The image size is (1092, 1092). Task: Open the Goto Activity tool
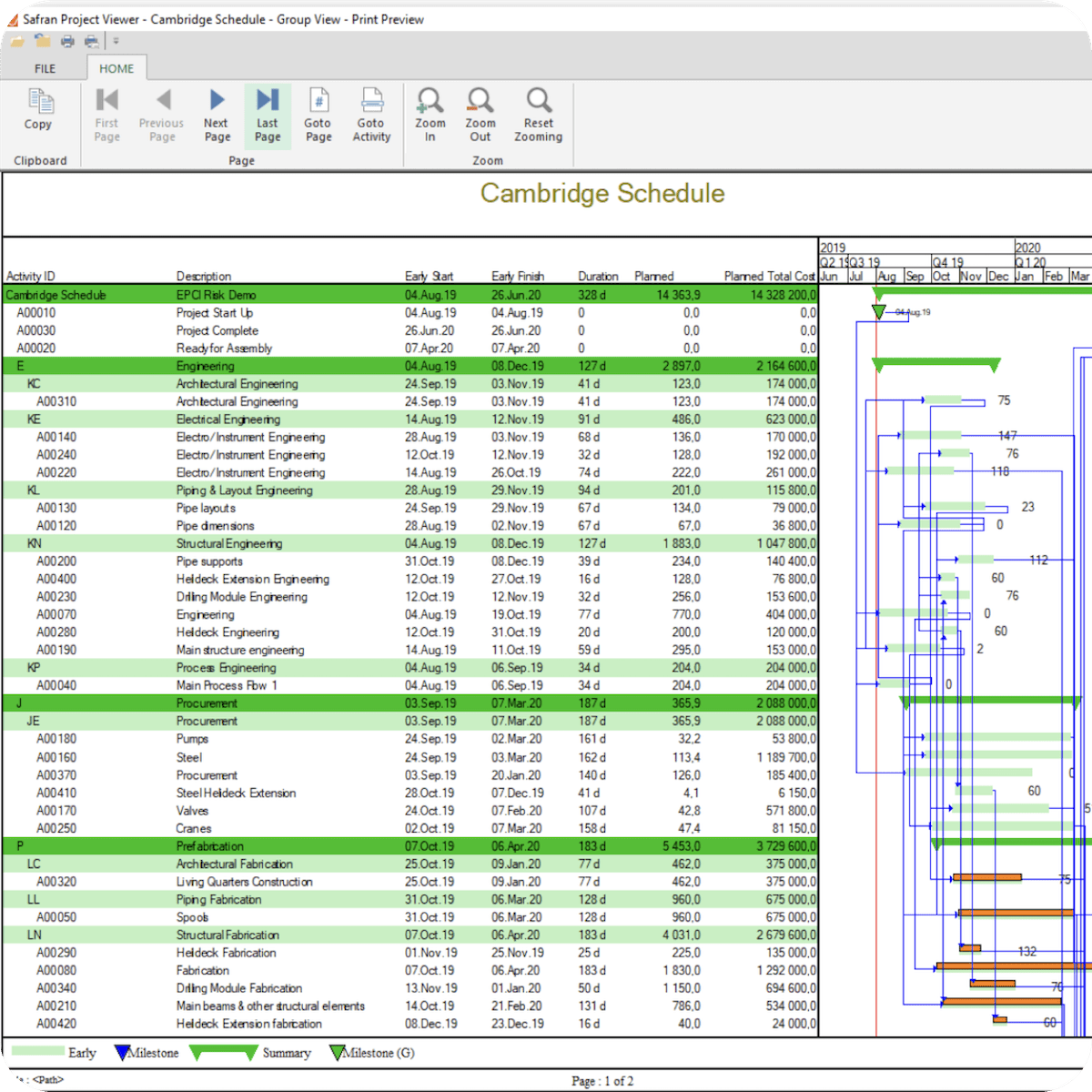(x=371, y=111)
